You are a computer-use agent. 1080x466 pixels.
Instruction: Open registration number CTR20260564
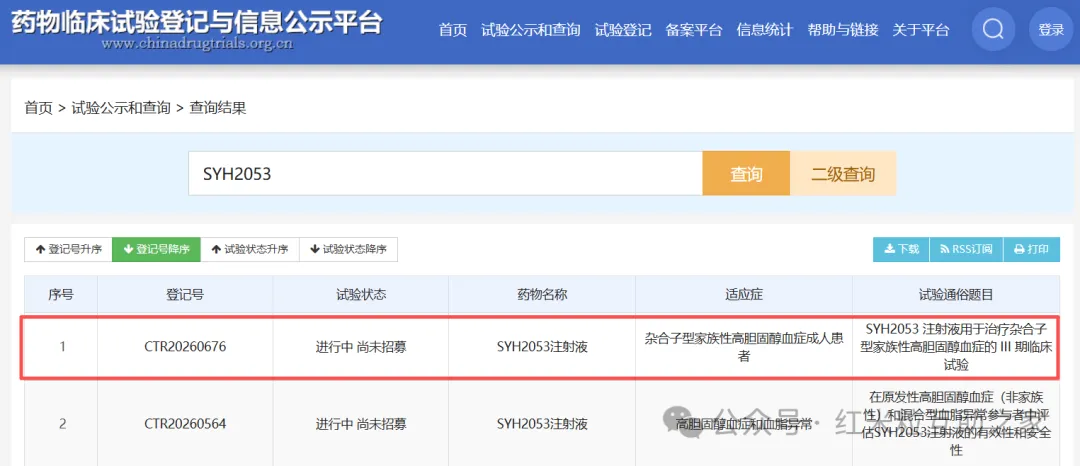[185, 424]
